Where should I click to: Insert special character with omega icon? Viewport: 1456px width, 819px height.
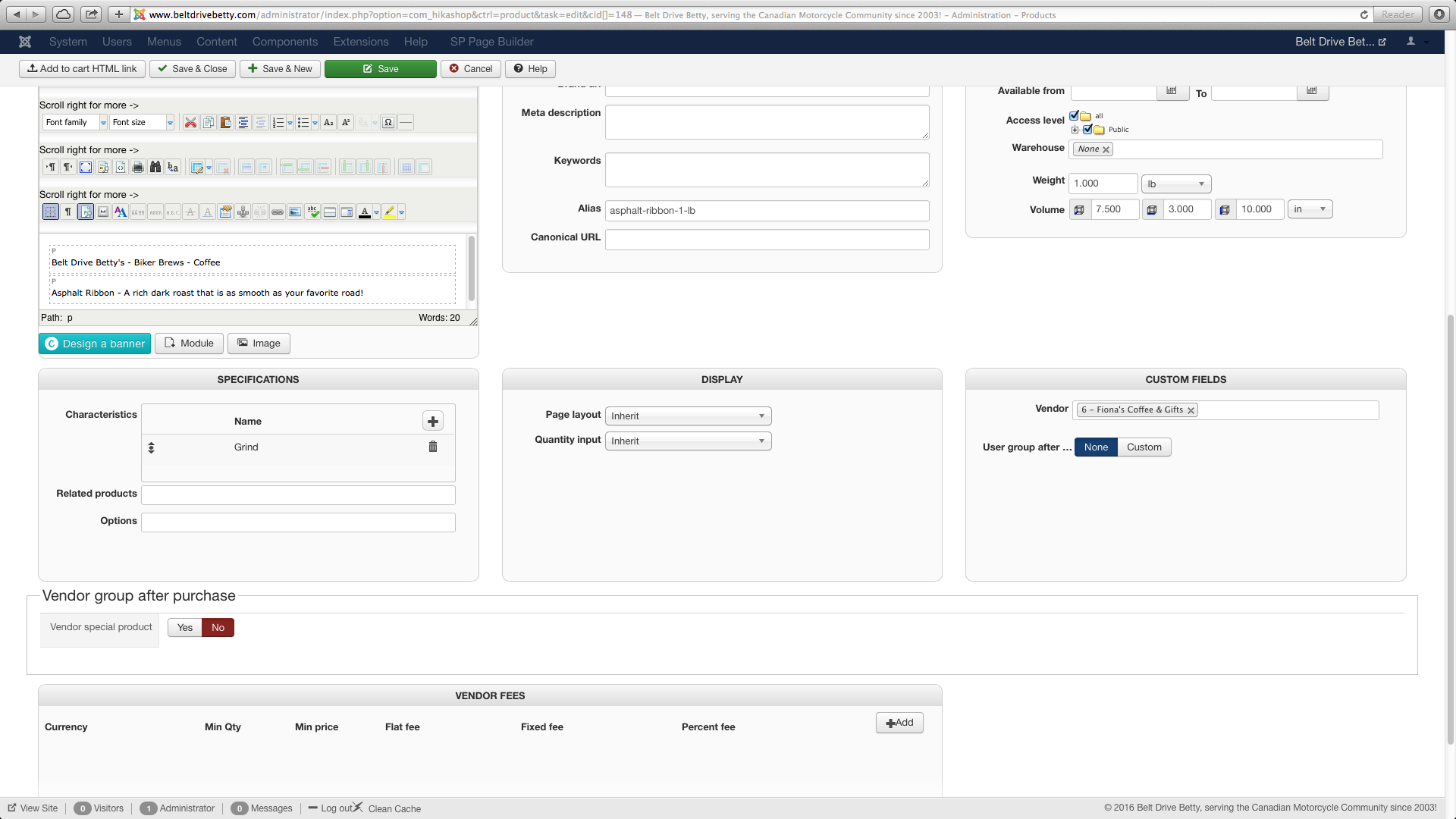click(388, 122)
